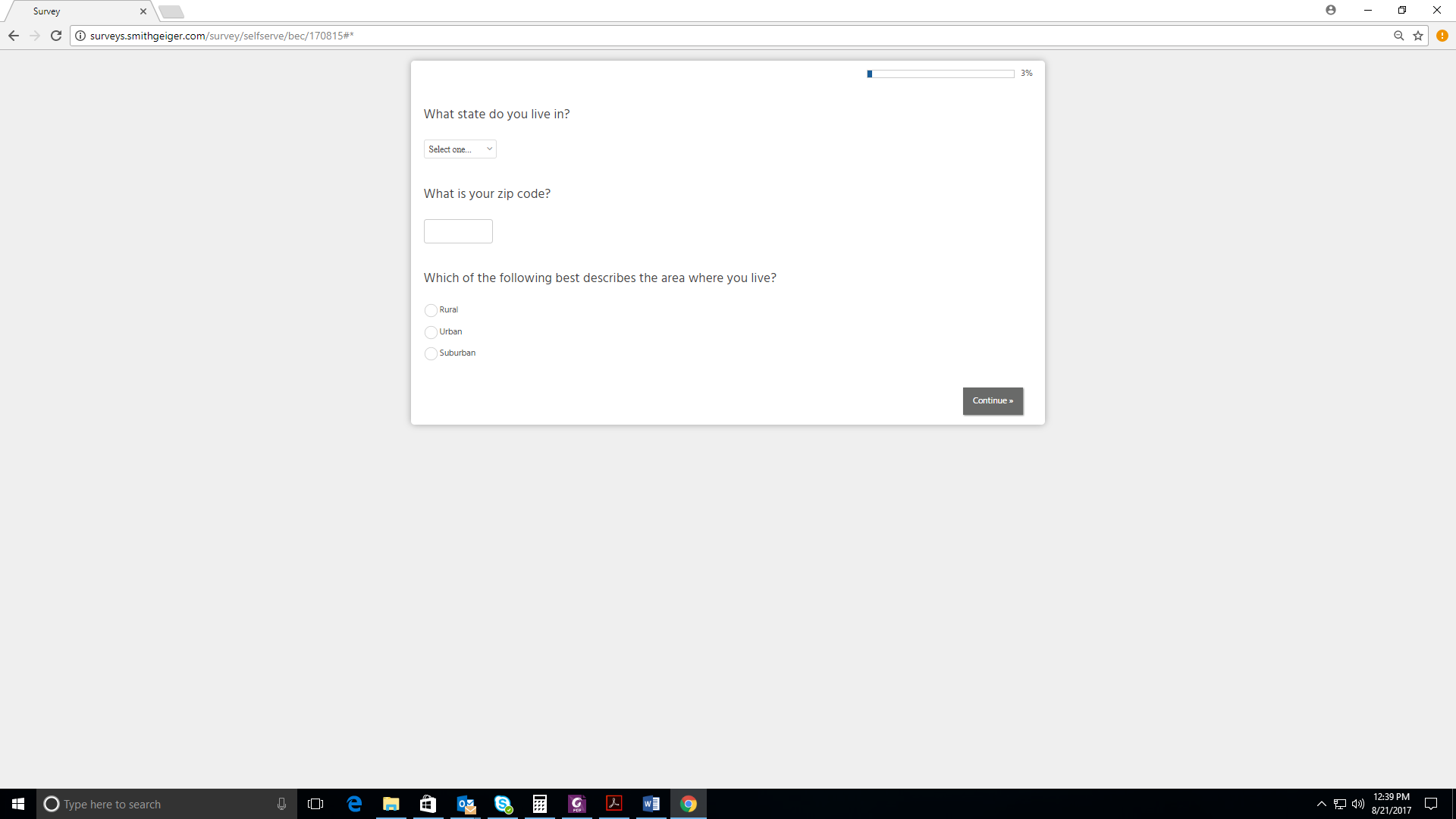Select the Urban radio option
This screenshot has height=819, width=1456.
tap(431, 332)
